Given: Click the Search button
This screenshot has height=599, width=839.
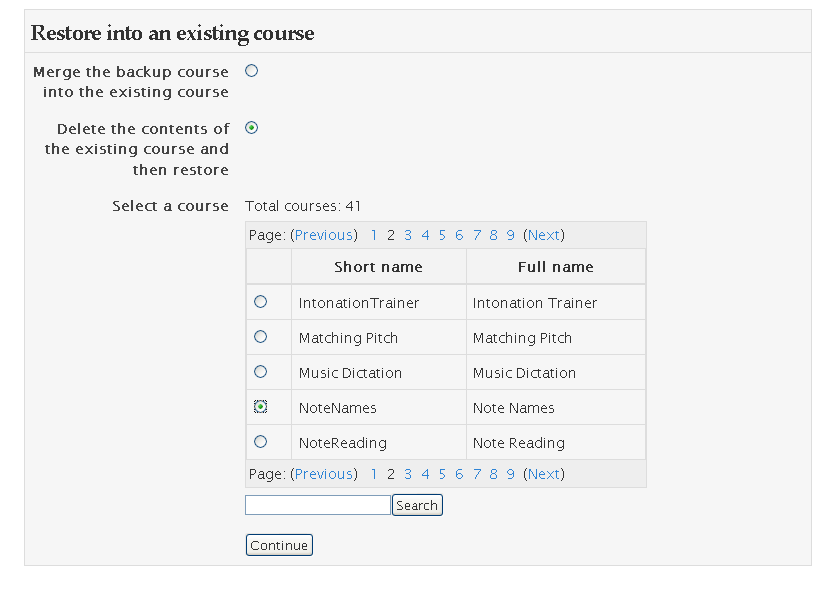Looking at the screenshot, I should (x=417, y=505).
